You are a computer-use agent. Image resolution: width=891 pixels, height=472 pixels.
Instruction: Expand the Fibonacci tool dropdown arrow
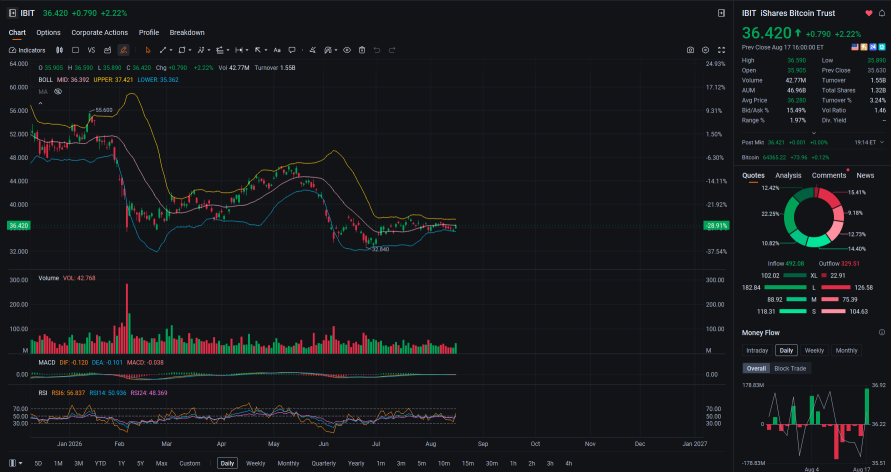click(228, 50)
